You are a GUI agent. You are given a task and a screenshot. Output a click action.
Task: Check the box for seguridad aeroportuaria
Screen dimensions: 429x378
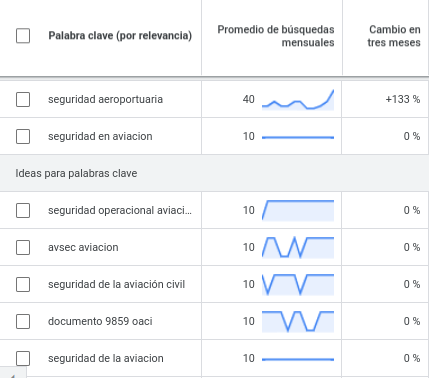(x=23, y=99)
